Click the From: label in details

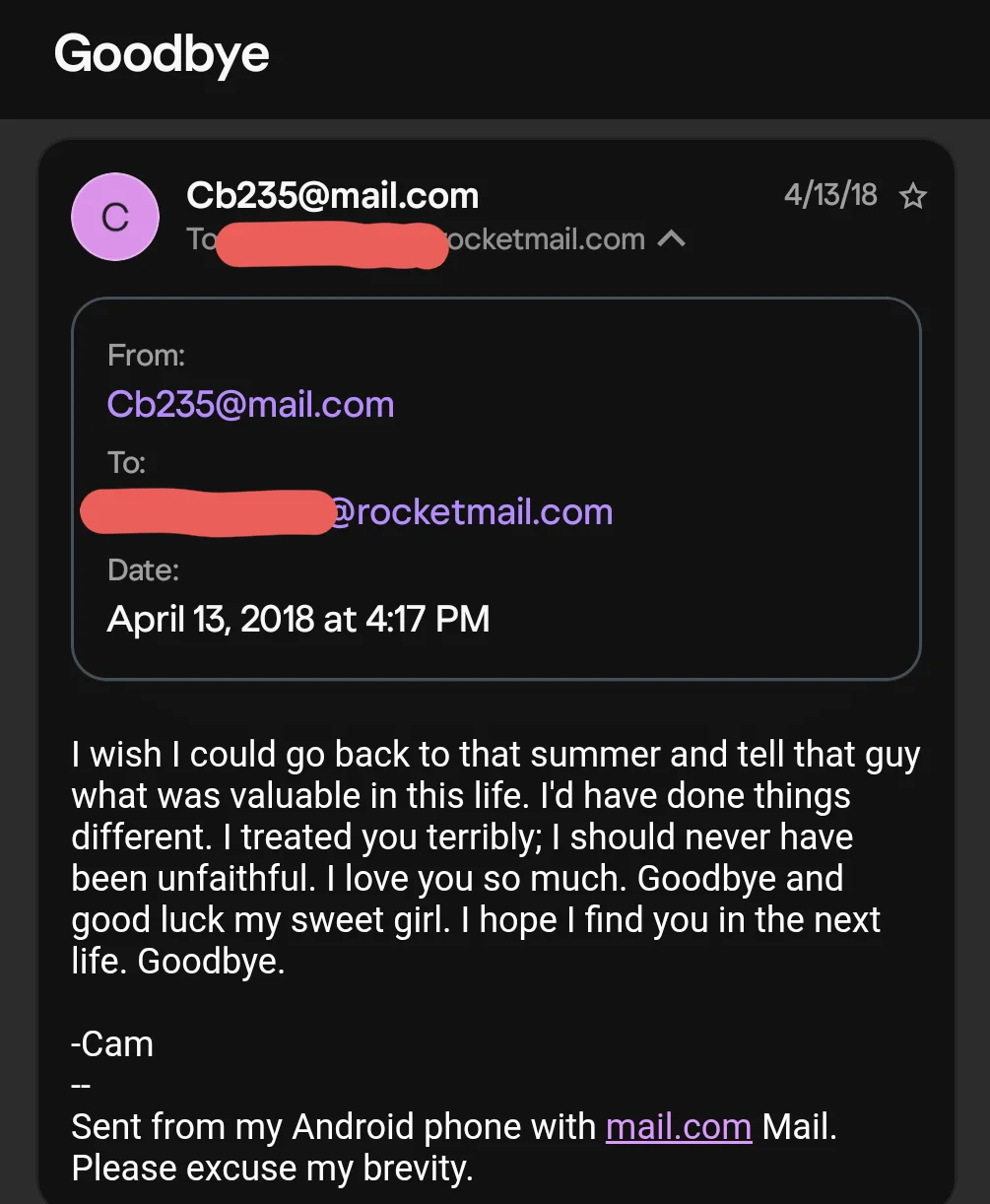point(146,355)
